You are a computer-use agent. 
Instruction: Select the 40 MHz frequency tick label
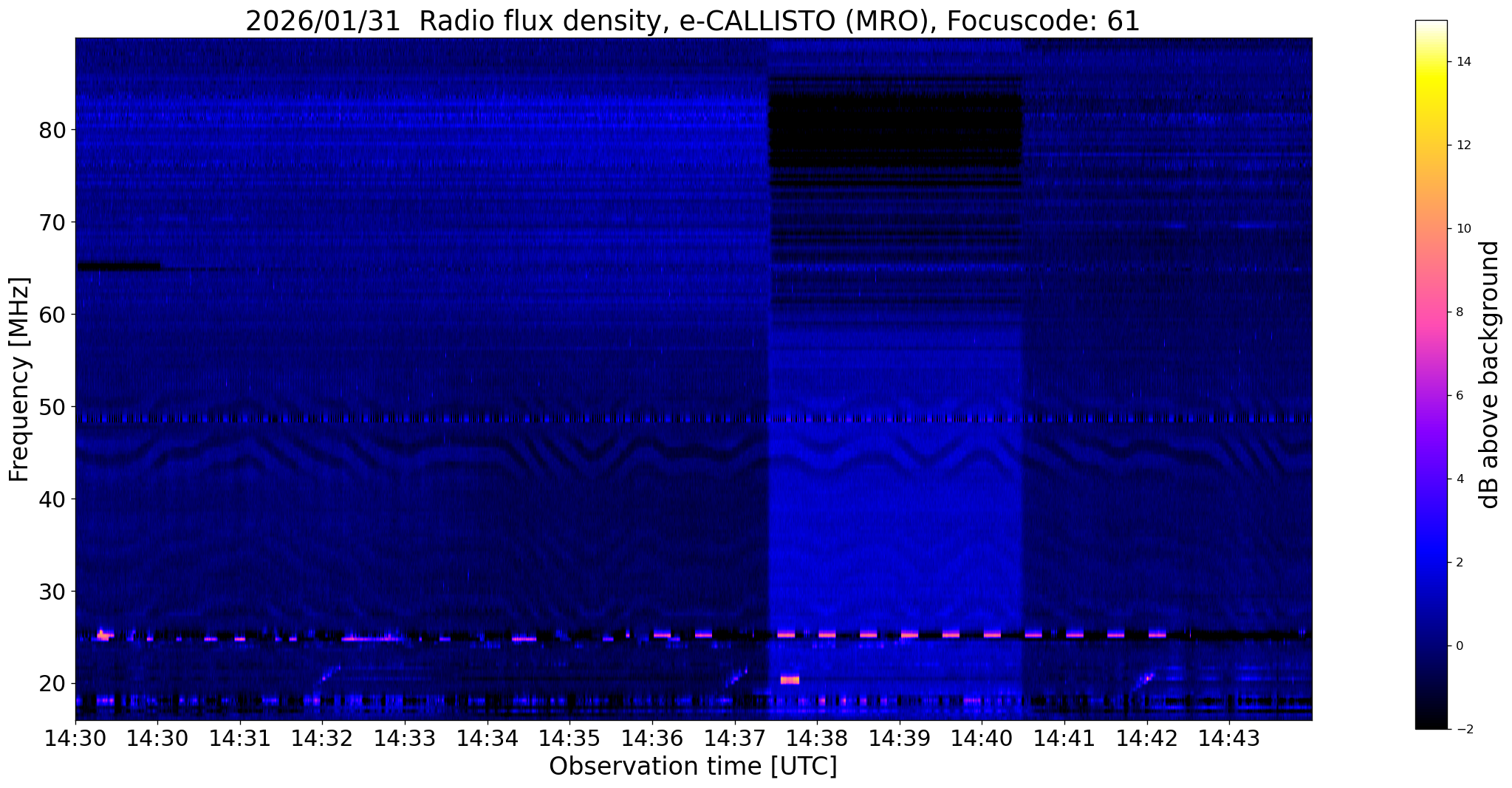[52, 500]
